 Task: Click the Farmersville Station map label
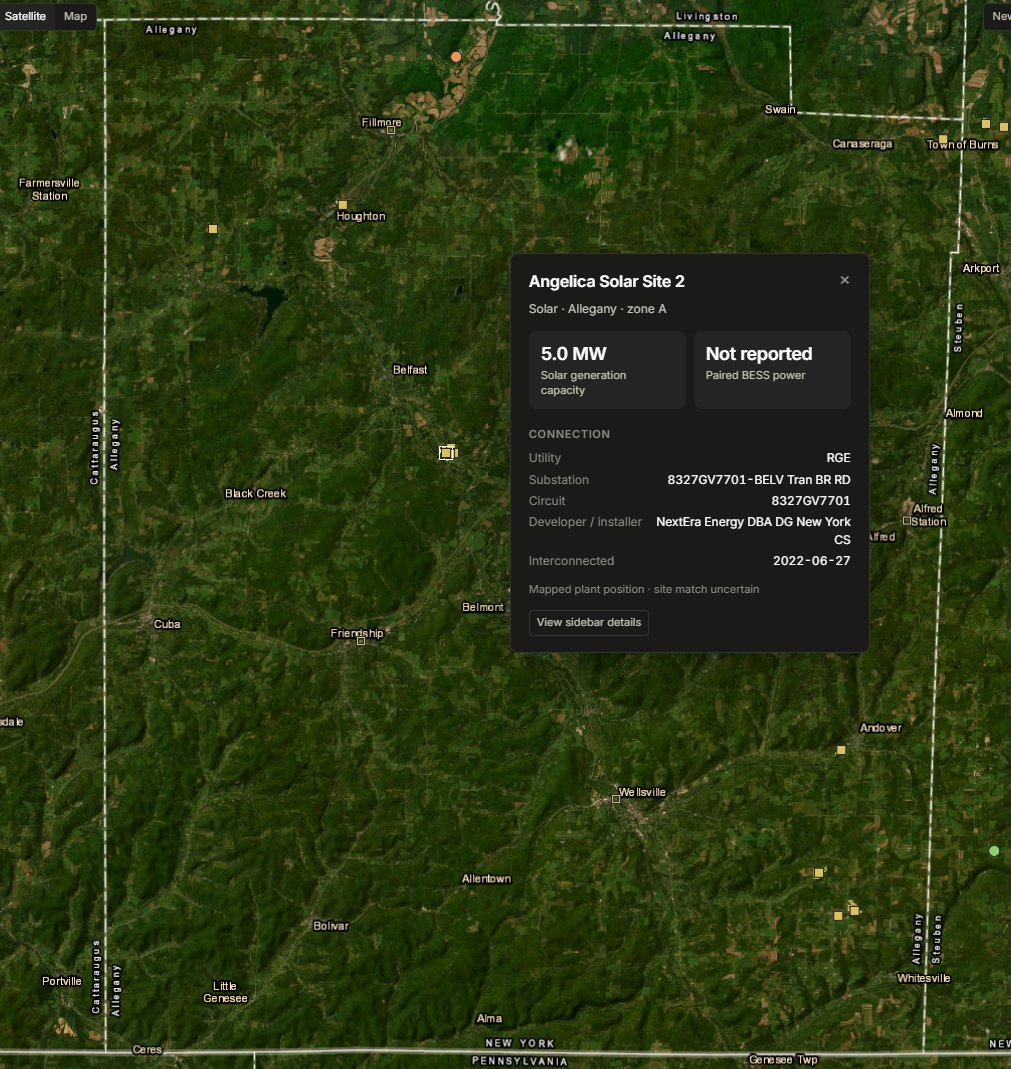(x=49, y=190)
